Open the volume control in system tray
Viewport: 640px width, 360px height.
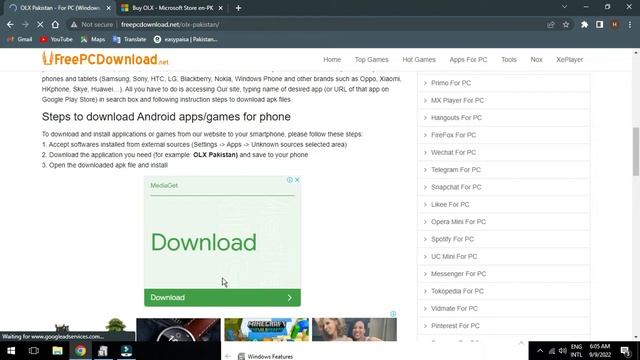click(563, 351)
